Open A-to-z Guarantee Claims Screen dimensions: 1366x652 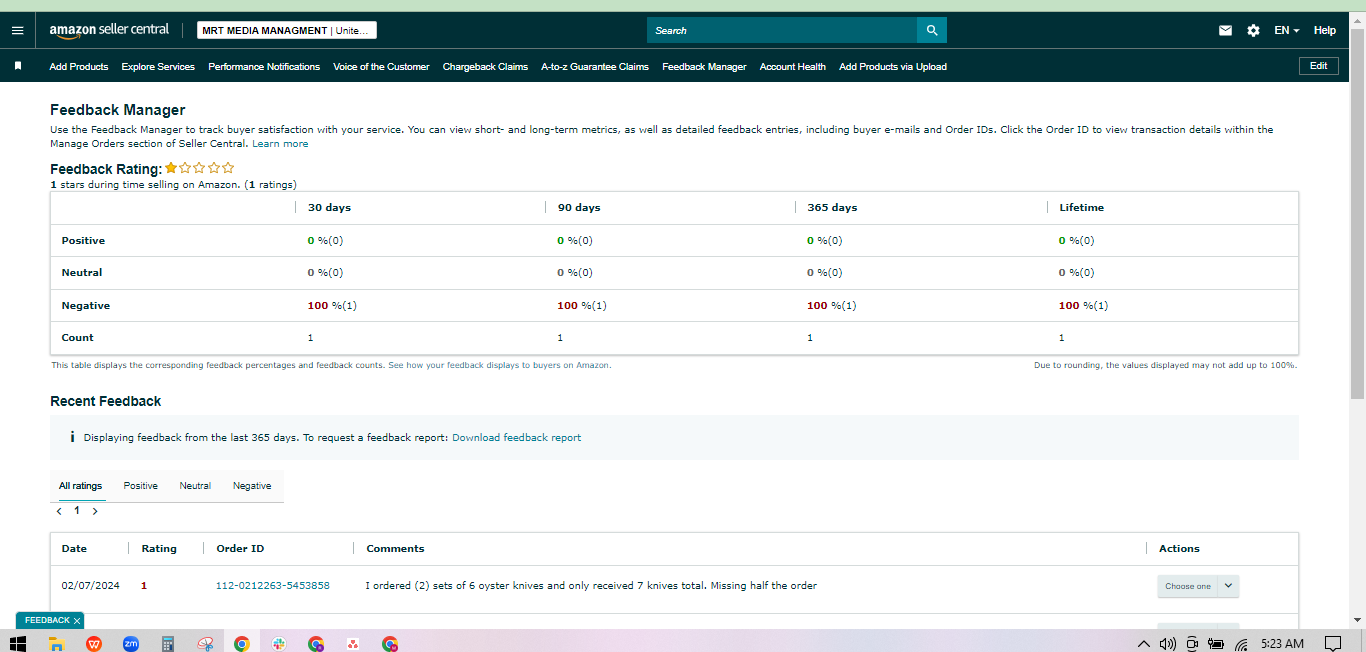(595, 66)
